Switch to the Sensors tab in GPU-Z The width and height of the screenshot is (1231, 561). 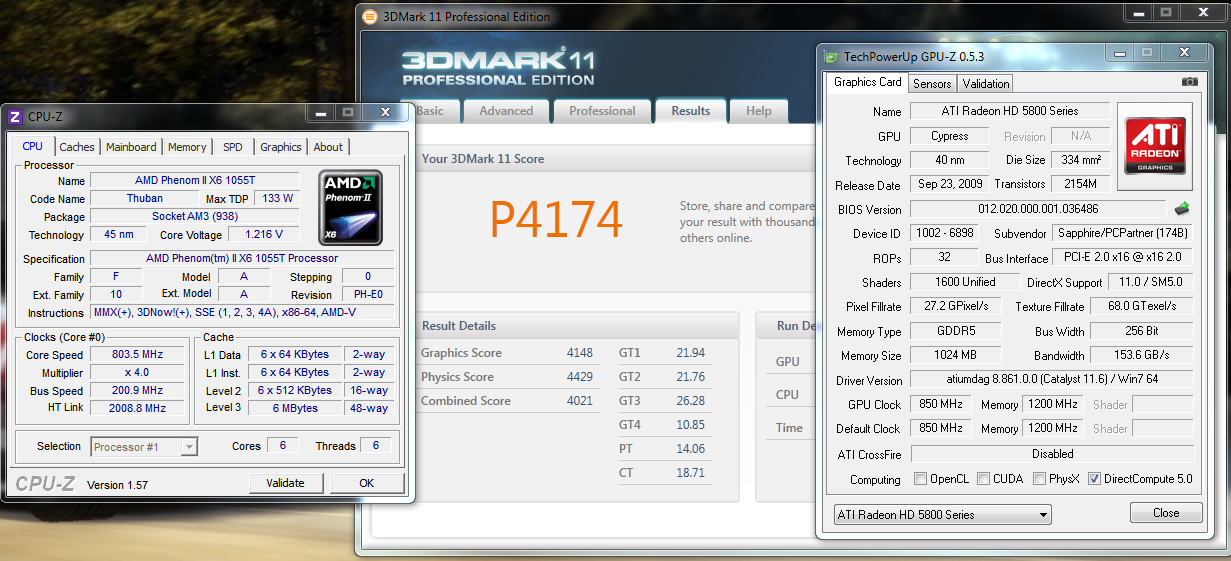[932, 84]
